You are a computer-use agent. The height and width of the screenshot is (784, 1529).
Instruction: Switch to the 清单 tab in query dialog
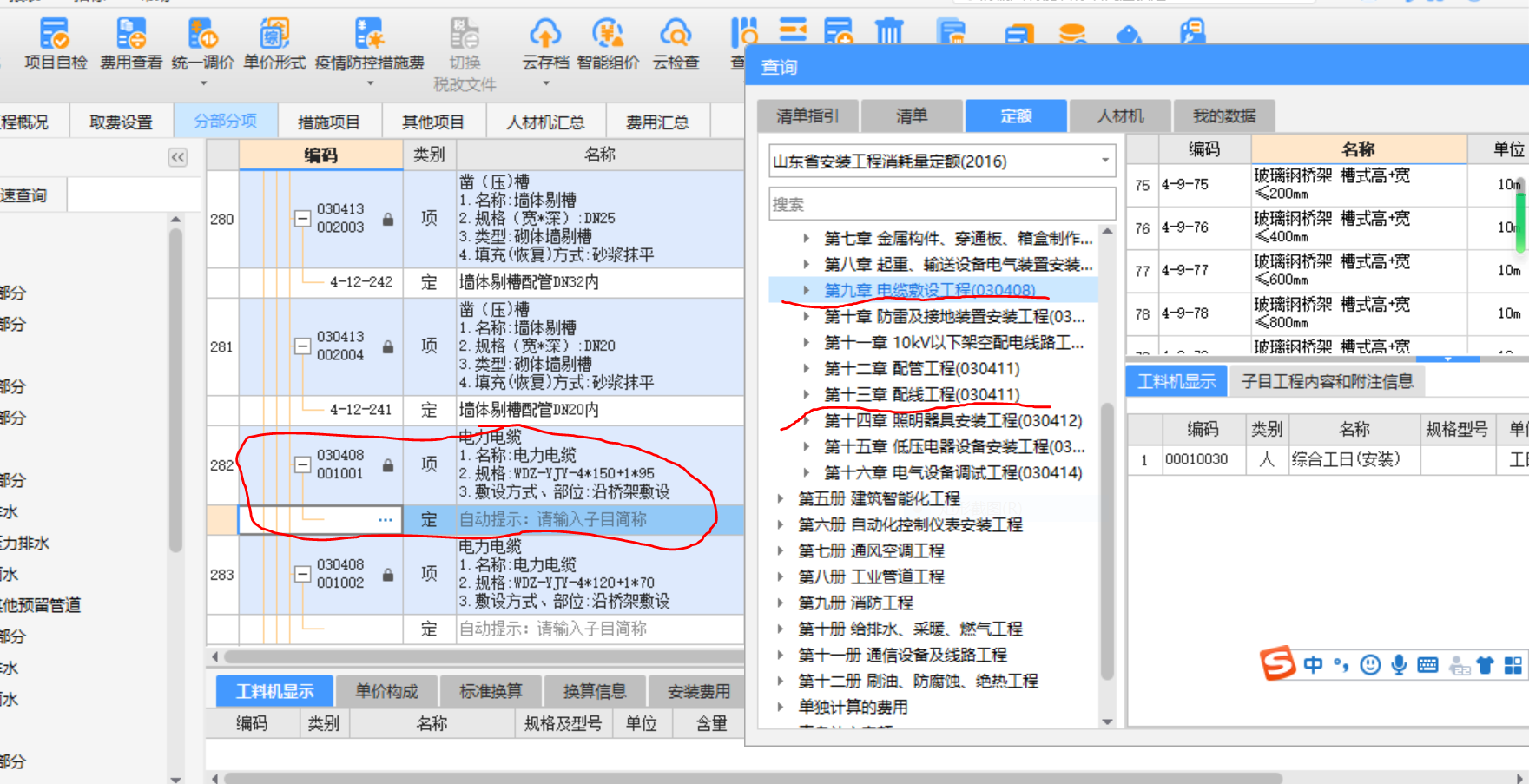(912, 115)
